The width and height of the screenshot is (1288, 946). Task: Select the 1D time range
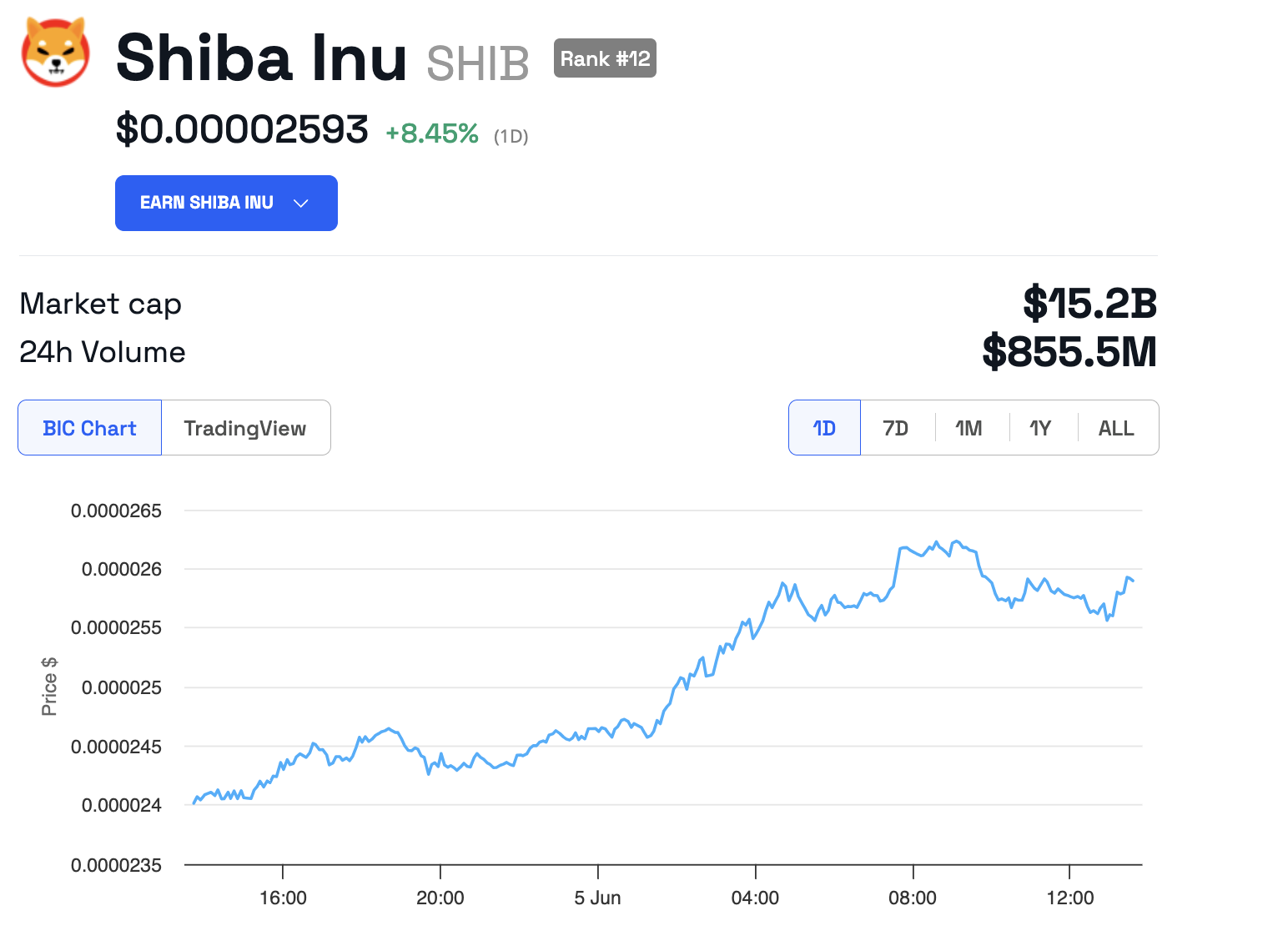click(824, 428)
